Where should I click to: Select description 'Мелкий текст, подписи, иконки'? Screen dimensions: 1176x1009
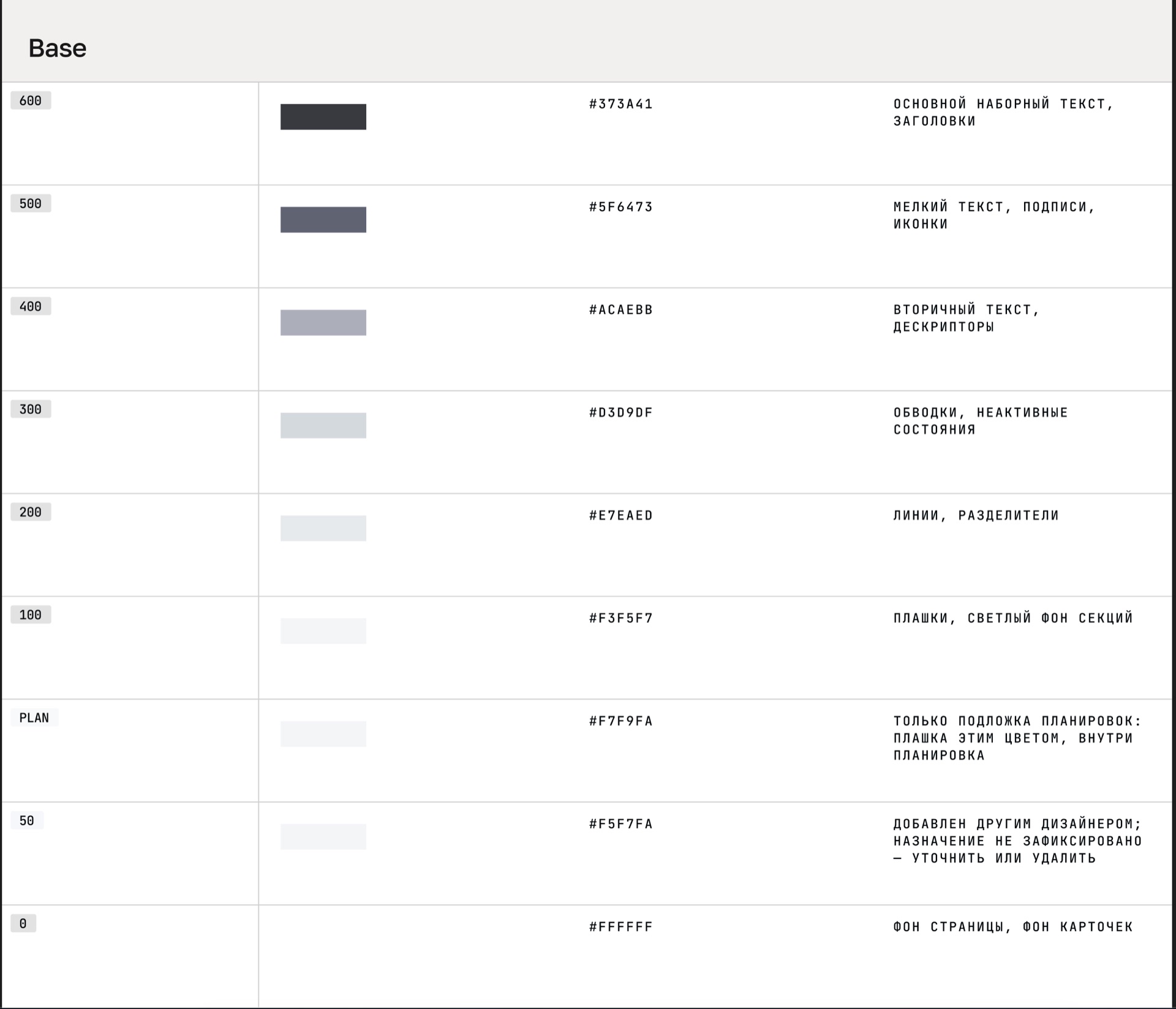[994, 216]
